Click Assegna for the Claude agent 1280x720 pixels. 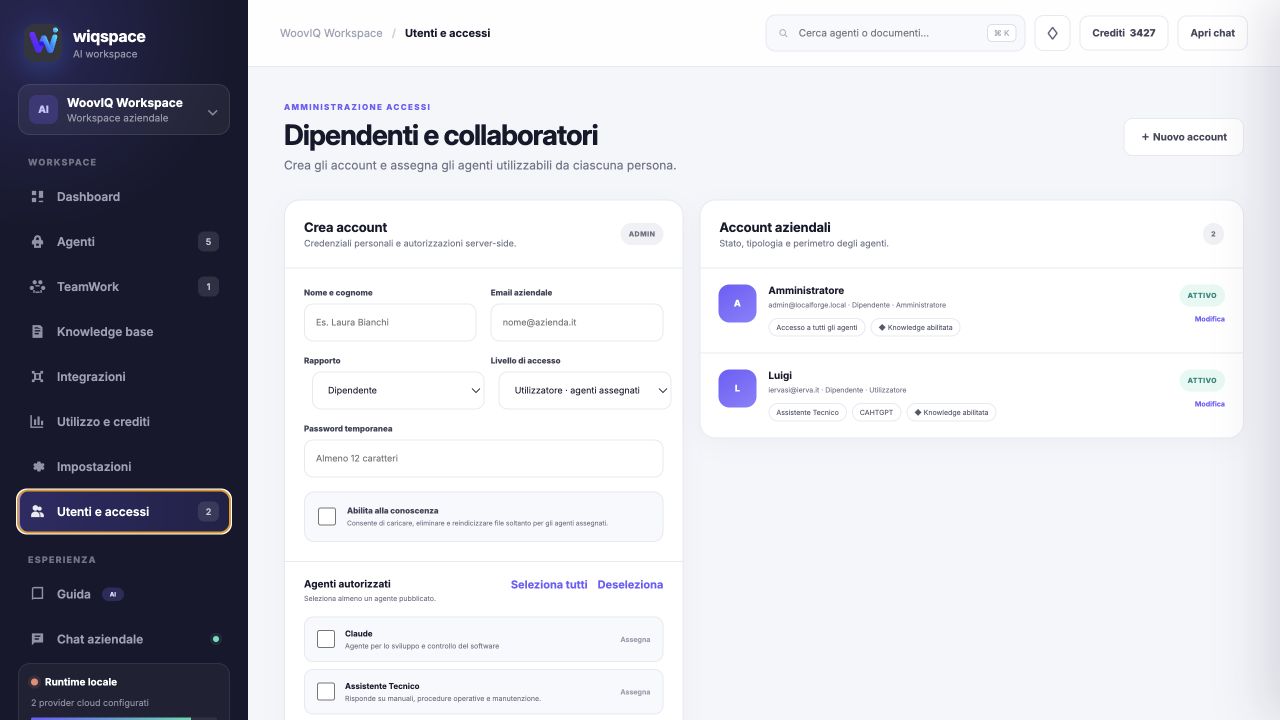(635, 639)
